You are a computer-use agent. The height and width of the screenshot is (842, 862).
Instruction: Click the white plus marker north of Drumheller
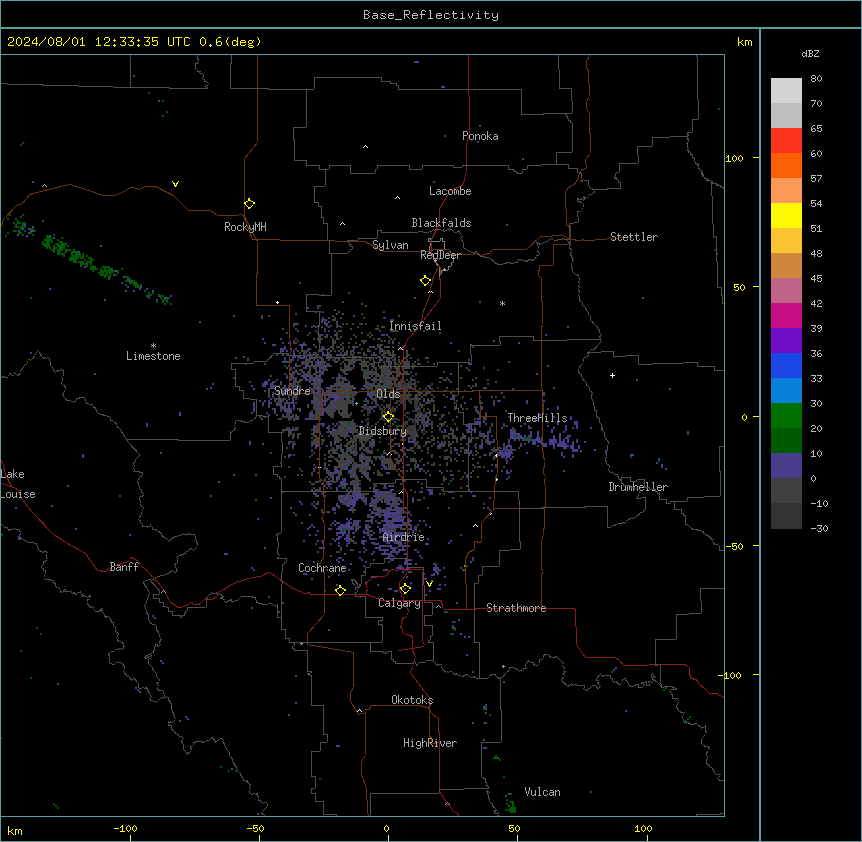pyautogui.click(x=612, y=375)
